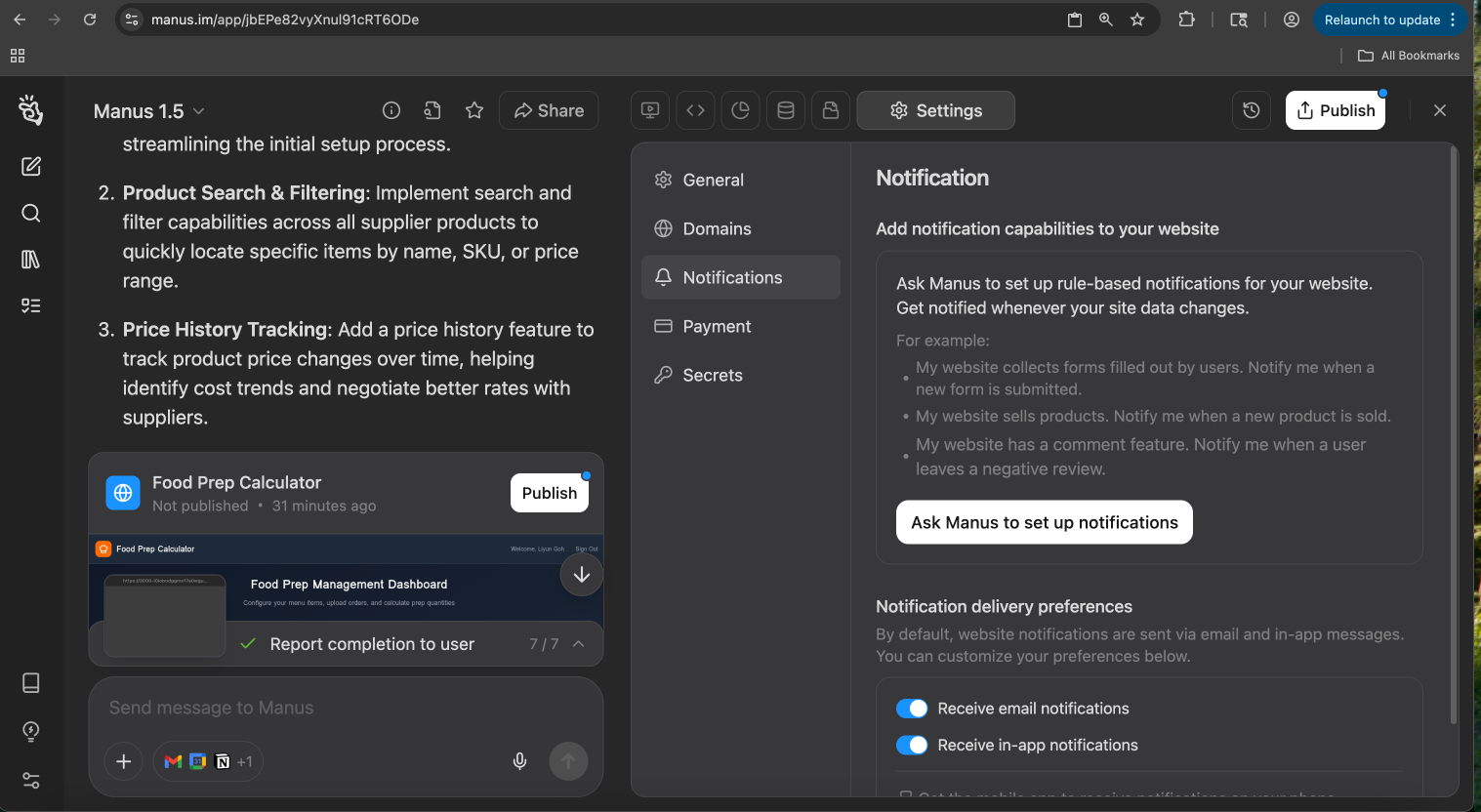Open the analytics pie chart icon
Viewport: 1481px width, 812px height.
pos(740,110)
